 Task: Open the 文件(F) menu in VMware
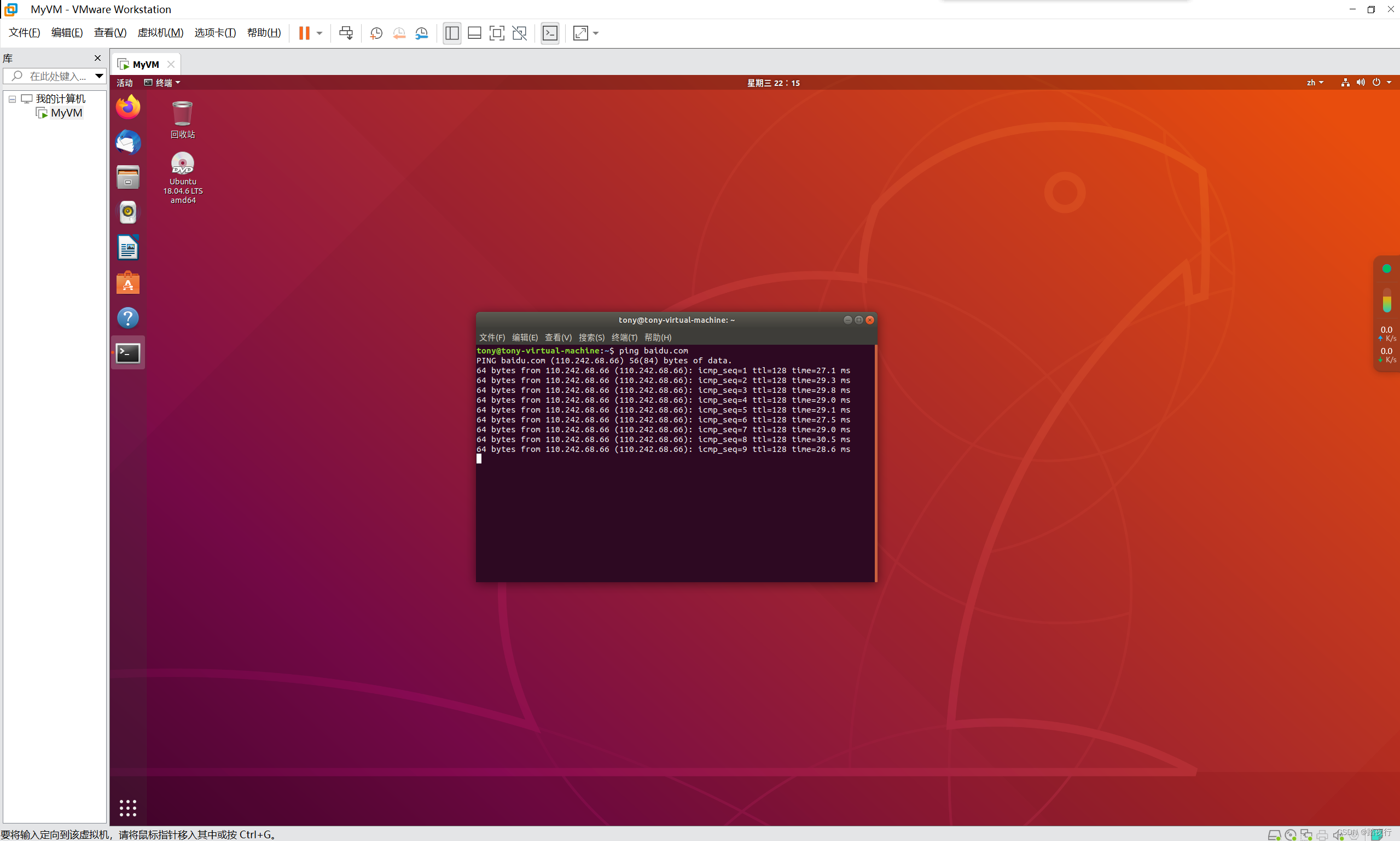pyautogui.click(x=25, y=32)
